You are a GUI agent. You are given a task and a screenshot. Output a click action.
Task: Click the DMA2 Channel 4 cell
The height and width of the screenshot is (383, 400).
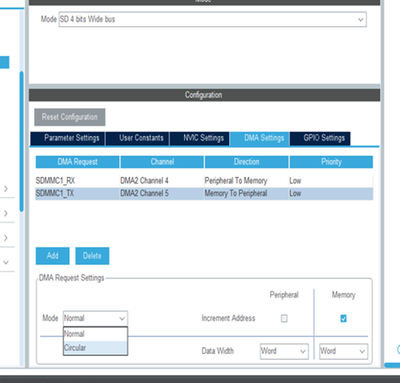(x=162, y=181)
